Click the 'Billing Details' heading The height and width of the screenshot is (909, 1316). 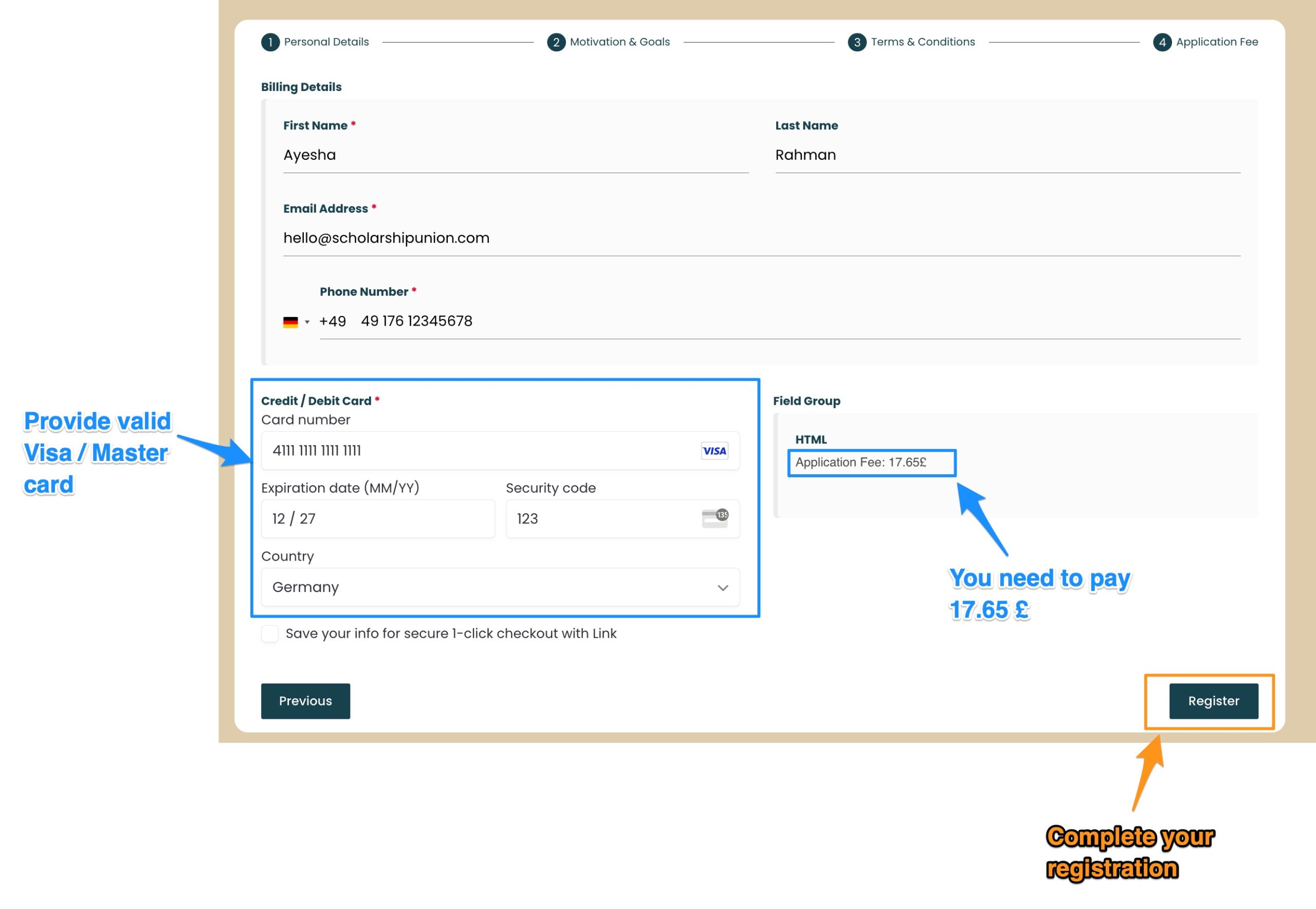click(301, 87)
